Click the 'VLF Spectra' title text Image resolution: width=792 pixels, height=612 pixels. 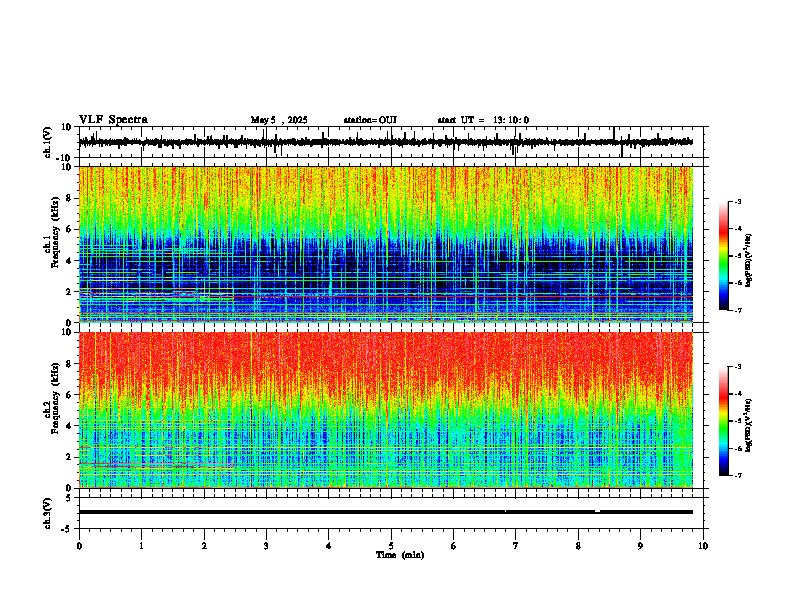coord(114,120)
